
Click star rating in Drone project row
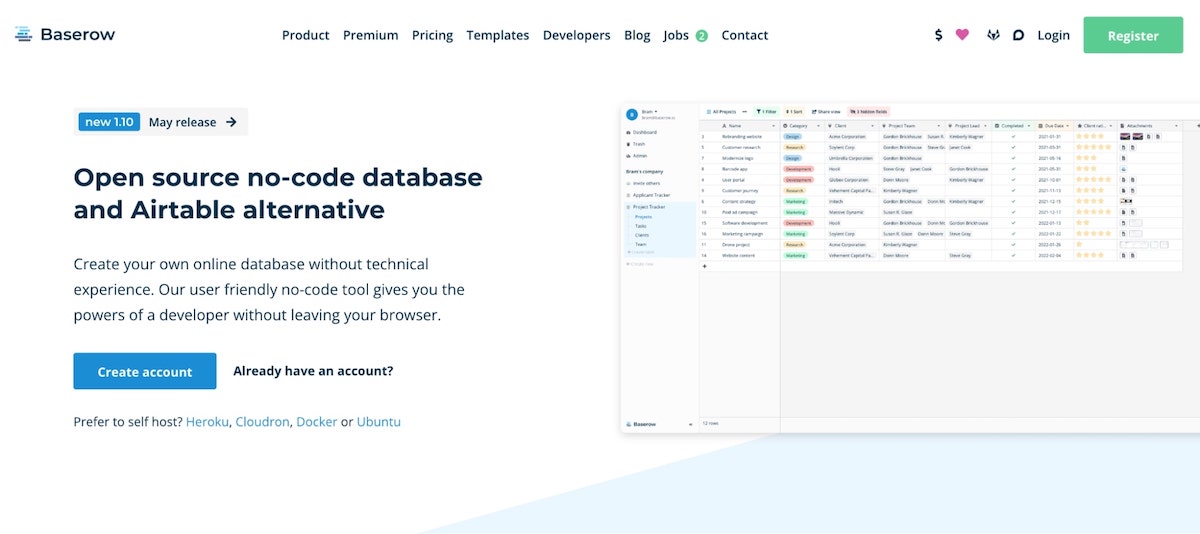click(x=1080, y=245)
